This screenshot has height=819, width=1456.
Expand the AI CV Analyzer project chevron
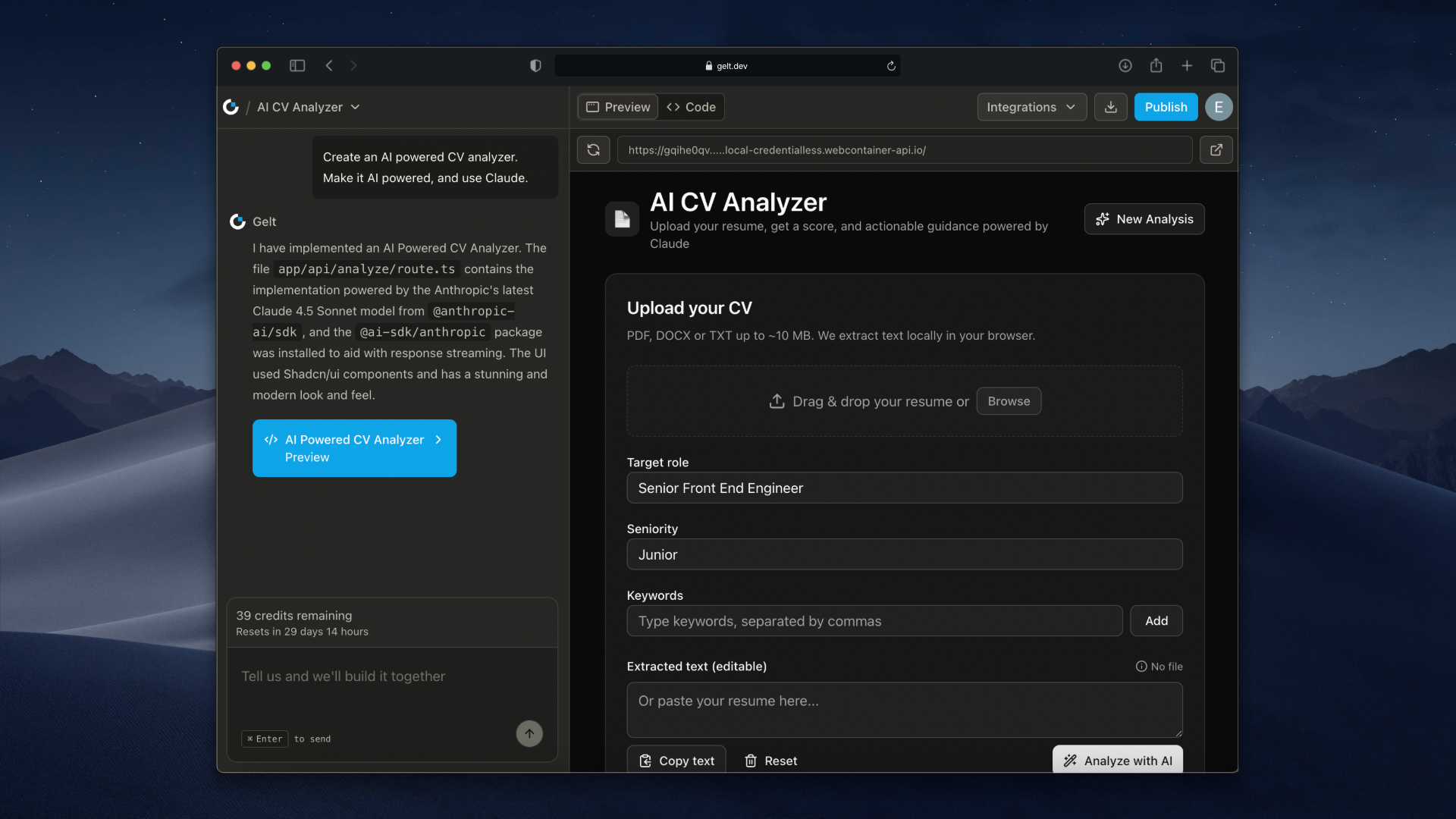[x=356, y=107]
